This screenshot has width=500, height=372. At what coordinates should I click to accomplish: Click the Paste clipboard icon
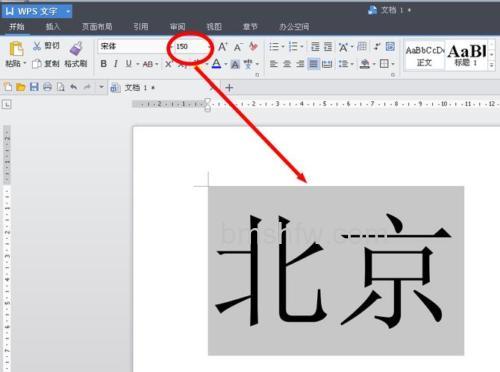(x=16, y=49)
